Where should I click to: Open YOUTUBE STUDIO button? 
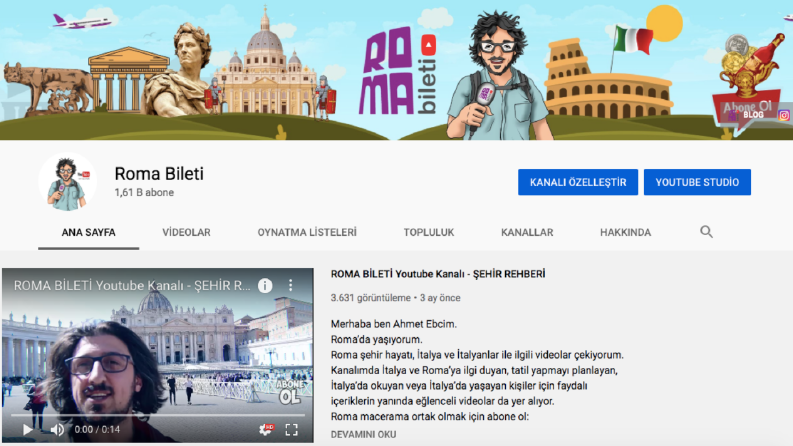point(697,182)
